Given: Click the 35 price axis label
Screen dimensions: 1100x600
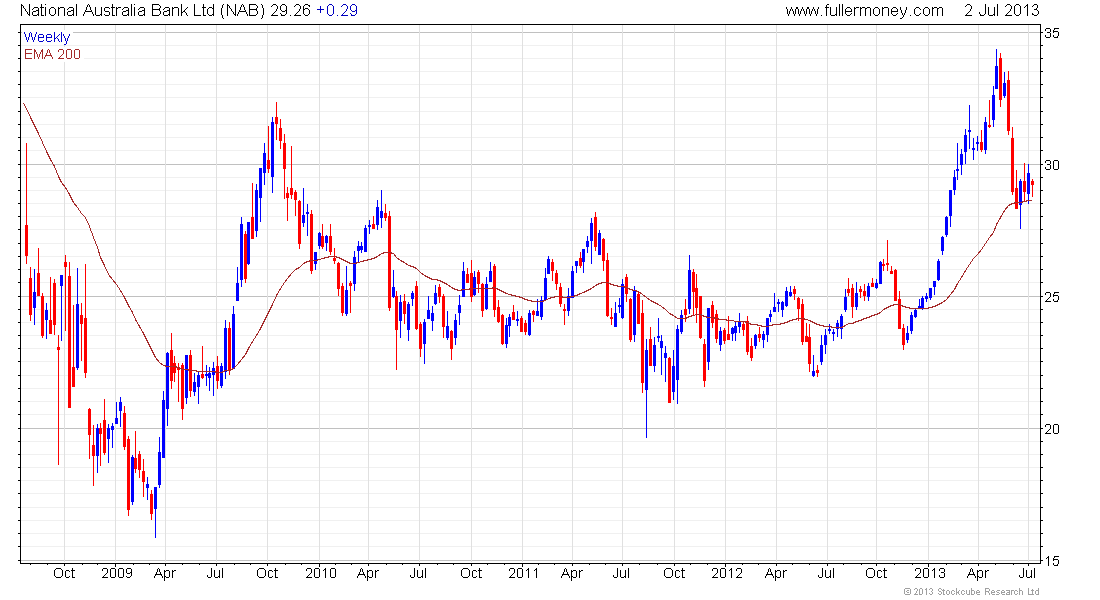Looking at the screenshot, I should pyautogui.click(x=1052, y=33).
